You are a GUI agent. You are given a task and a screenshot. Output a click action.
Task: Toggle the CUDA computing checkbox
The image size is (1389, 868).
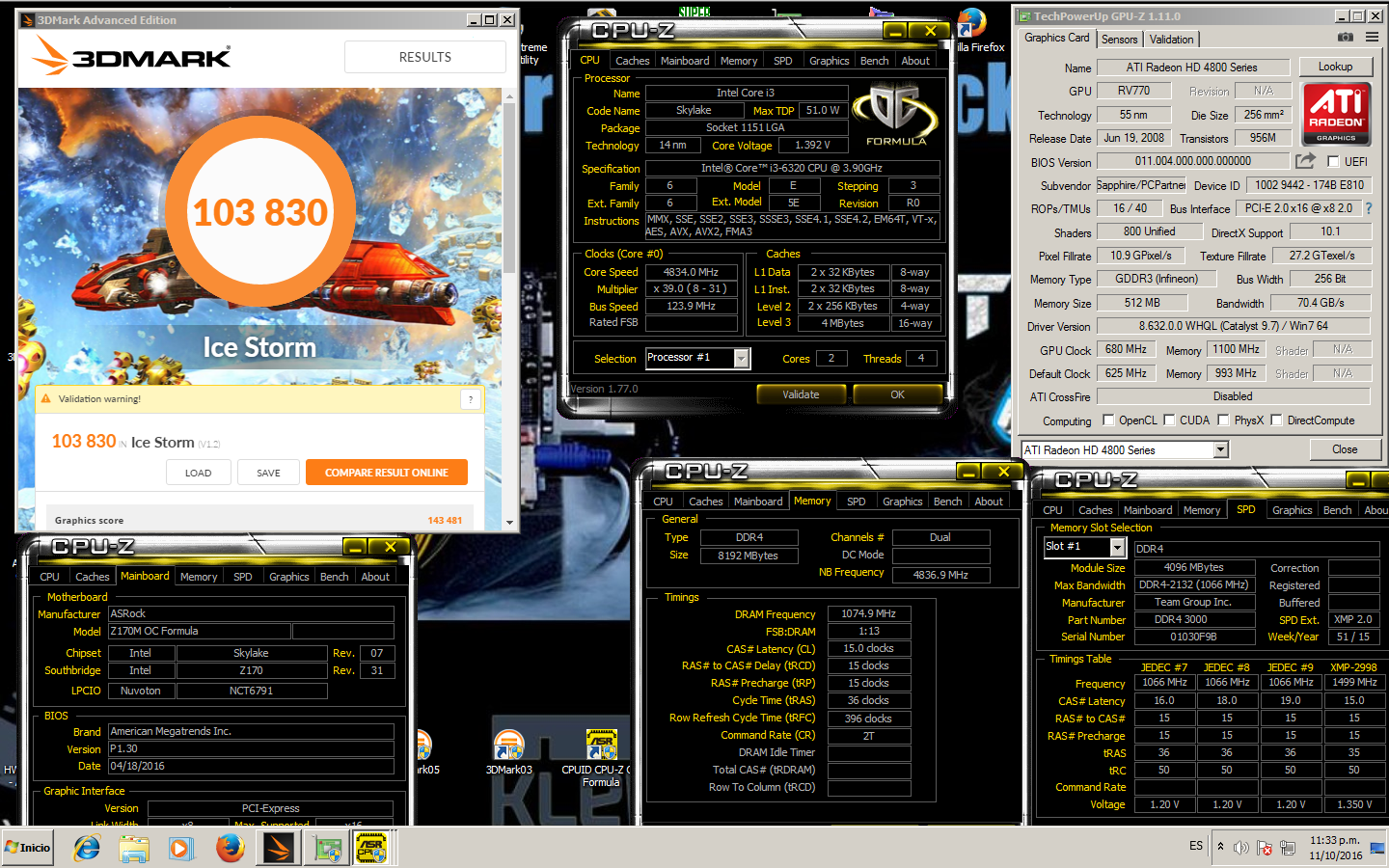click(1169, 420)
